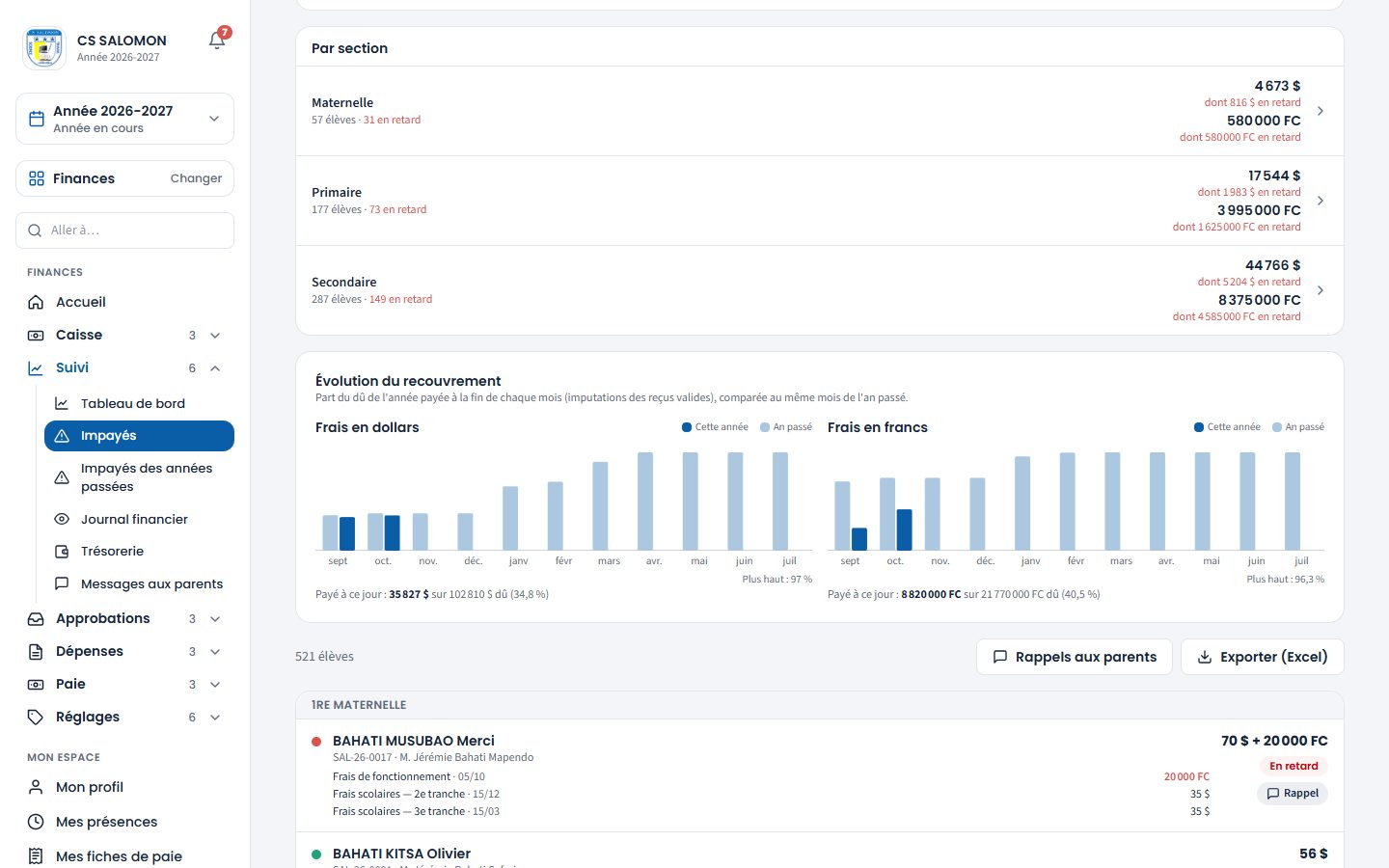Send Rappel for BAHATI MUSUBAO Merci
Screen dimensions: 1389x868
(1293, 794)
